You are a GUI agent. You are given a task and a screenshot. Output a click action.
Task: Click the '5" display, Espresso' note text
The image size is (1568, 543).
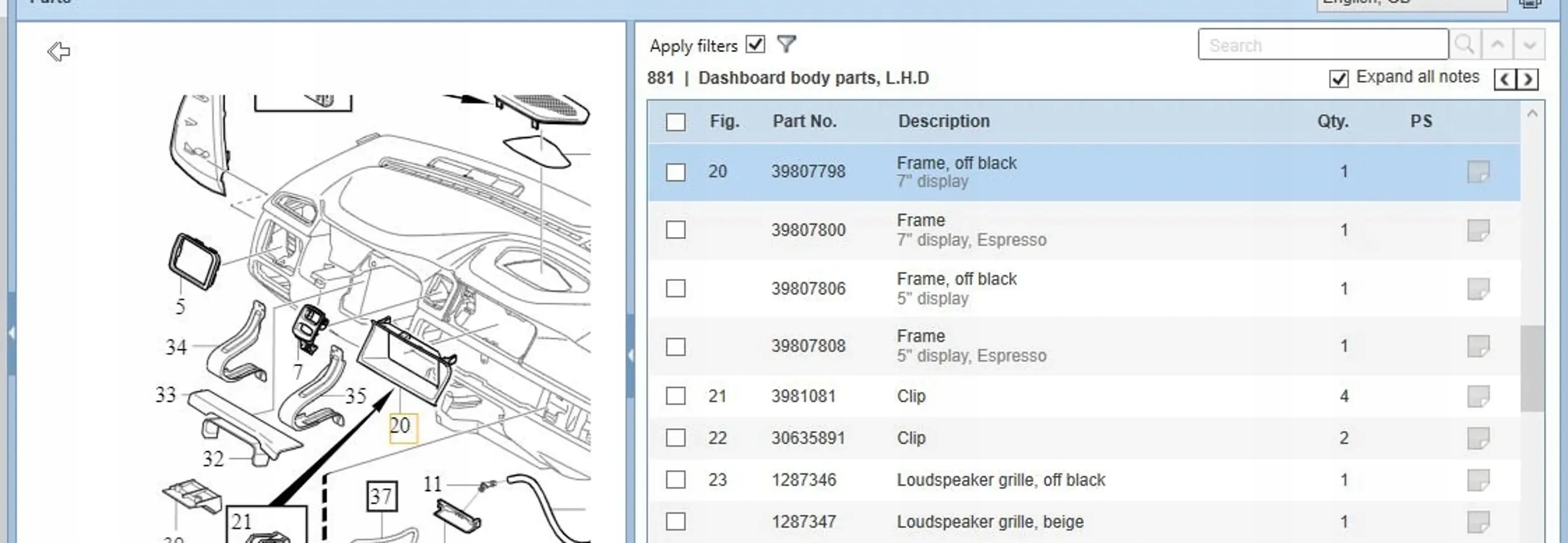(x=972, y=356)
